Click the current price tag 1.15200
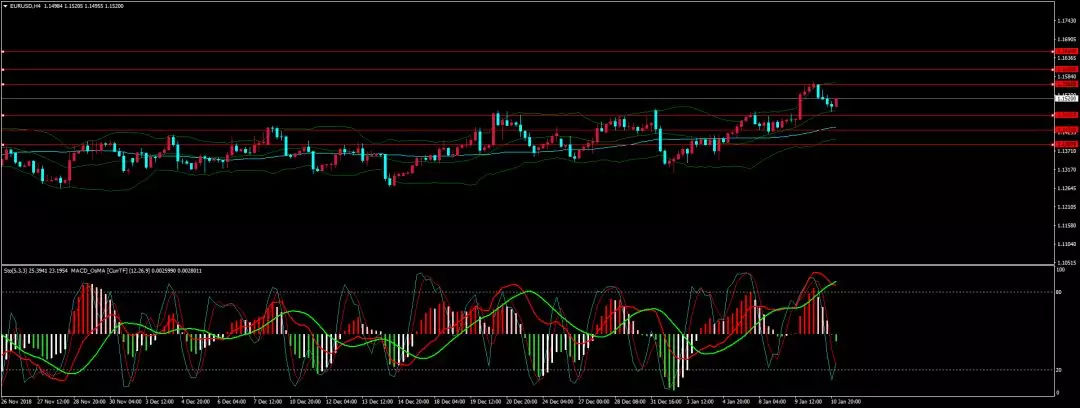This screenshot has height=408, width=1080. (x=1066, y=99)
